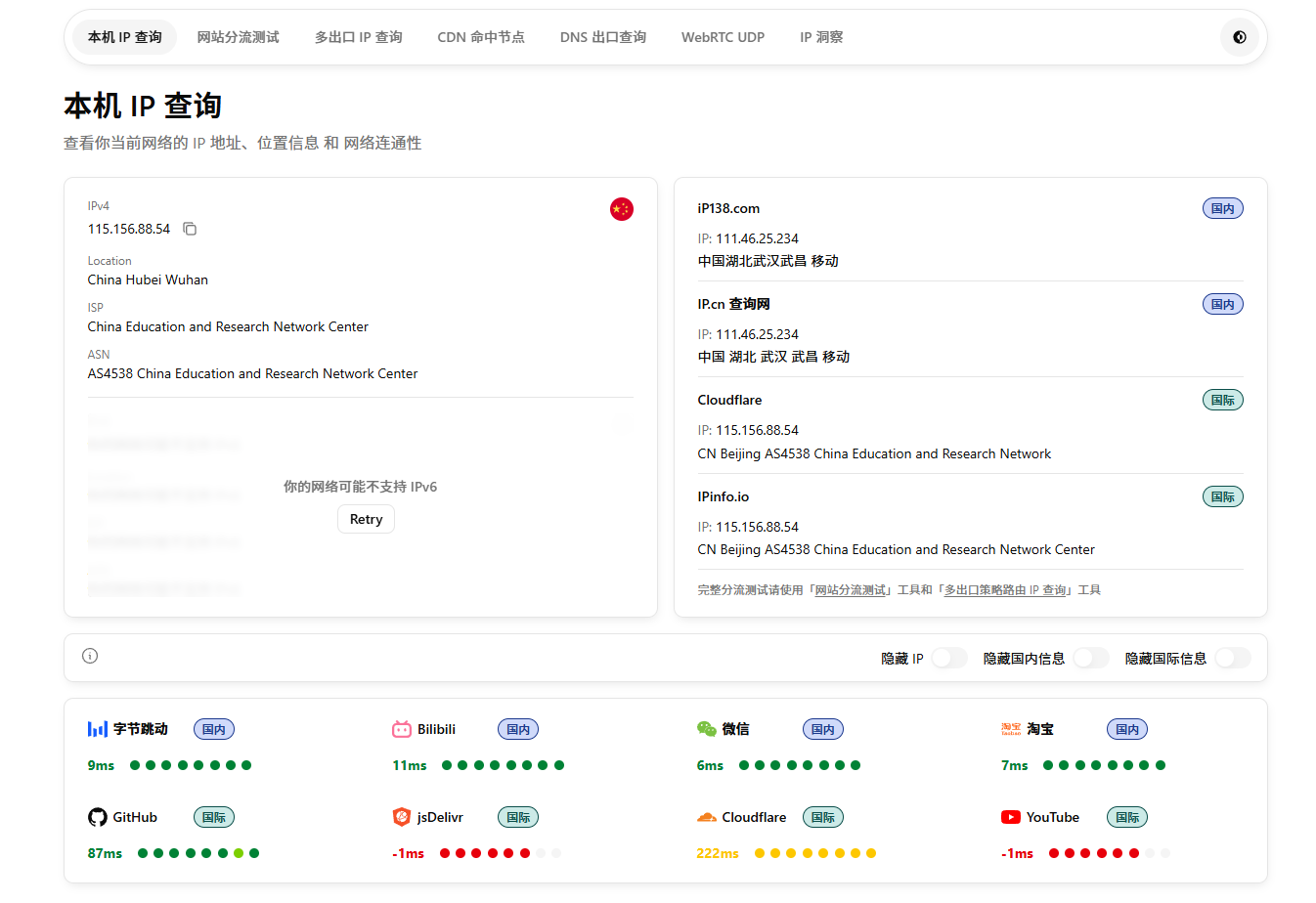Click the jsDelivr icon
The image size is (1316, 903).
(x=401, y=816)
